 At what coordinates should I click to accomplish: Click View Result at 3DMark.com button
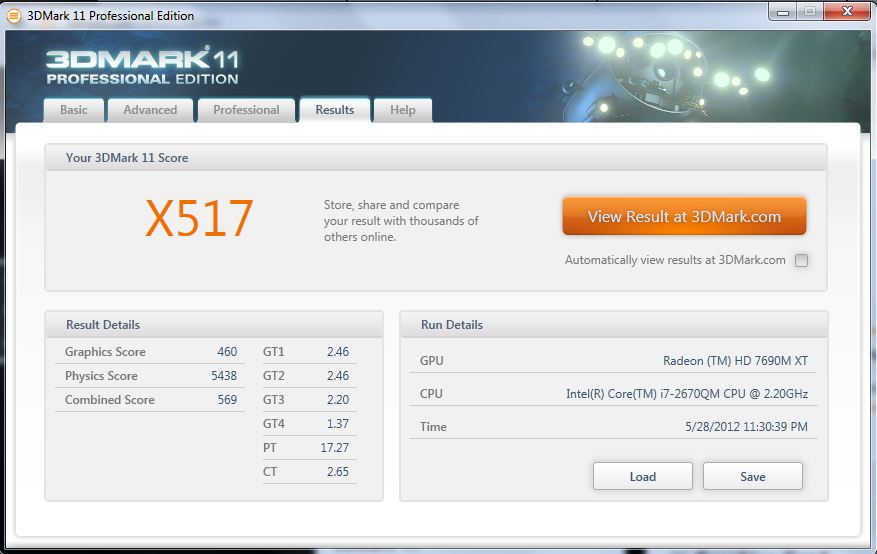pos(684,216)
